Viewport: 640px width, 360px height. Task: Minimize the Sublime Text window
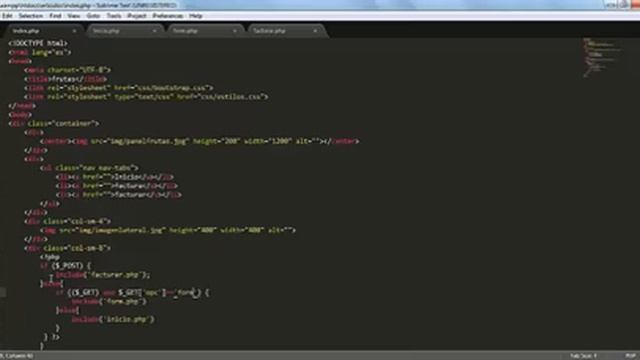pos(611,4)
